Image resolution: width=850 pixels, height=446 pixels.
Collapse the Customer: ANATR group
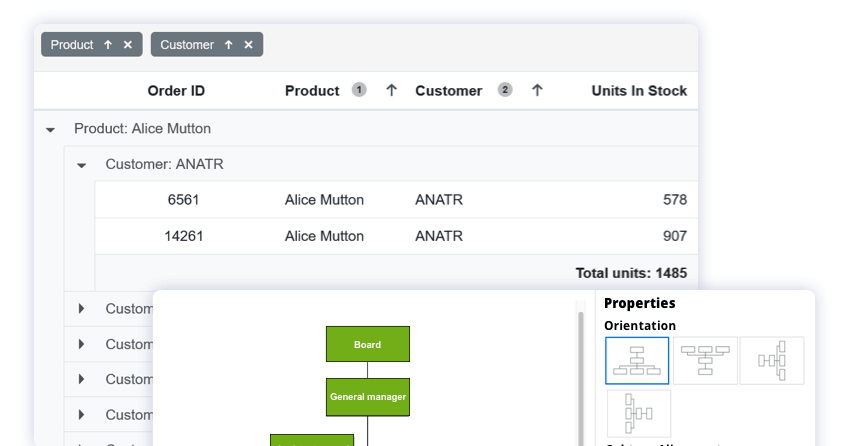tap(82, 165)
